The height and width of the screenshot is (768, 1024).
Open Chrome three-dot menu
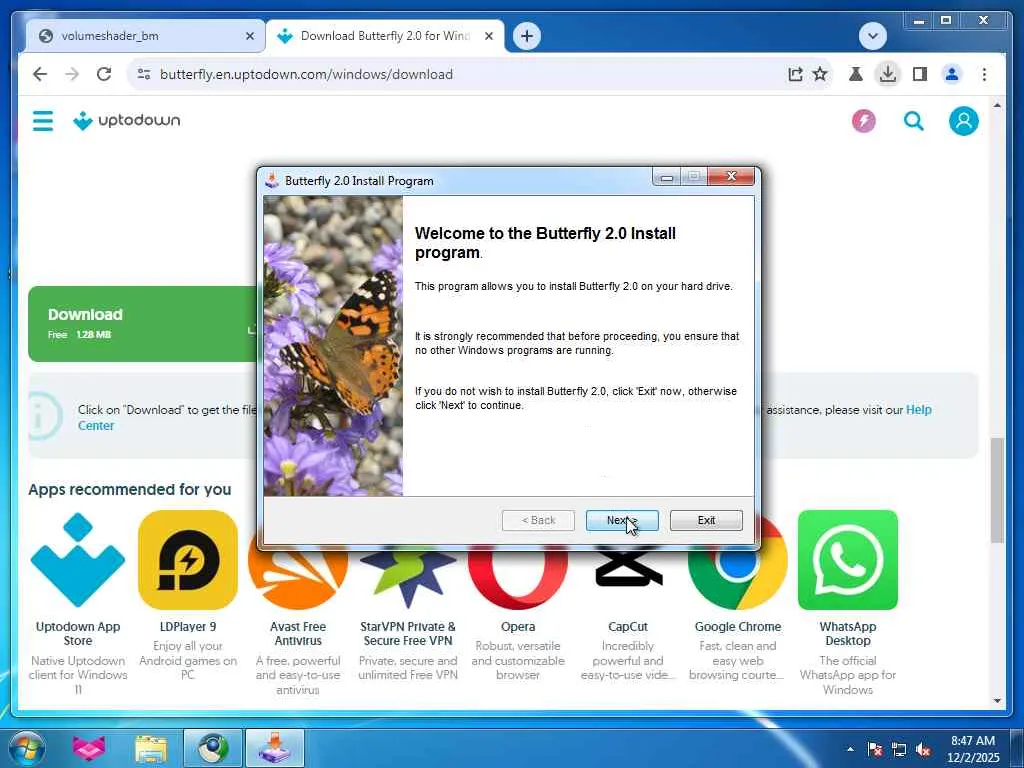(984, 74)
